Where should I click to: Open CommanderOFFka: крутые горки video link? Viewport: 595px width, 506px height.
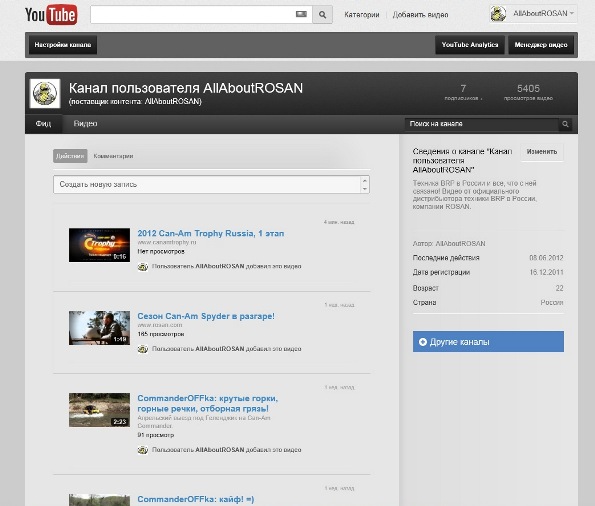(208, 404)
